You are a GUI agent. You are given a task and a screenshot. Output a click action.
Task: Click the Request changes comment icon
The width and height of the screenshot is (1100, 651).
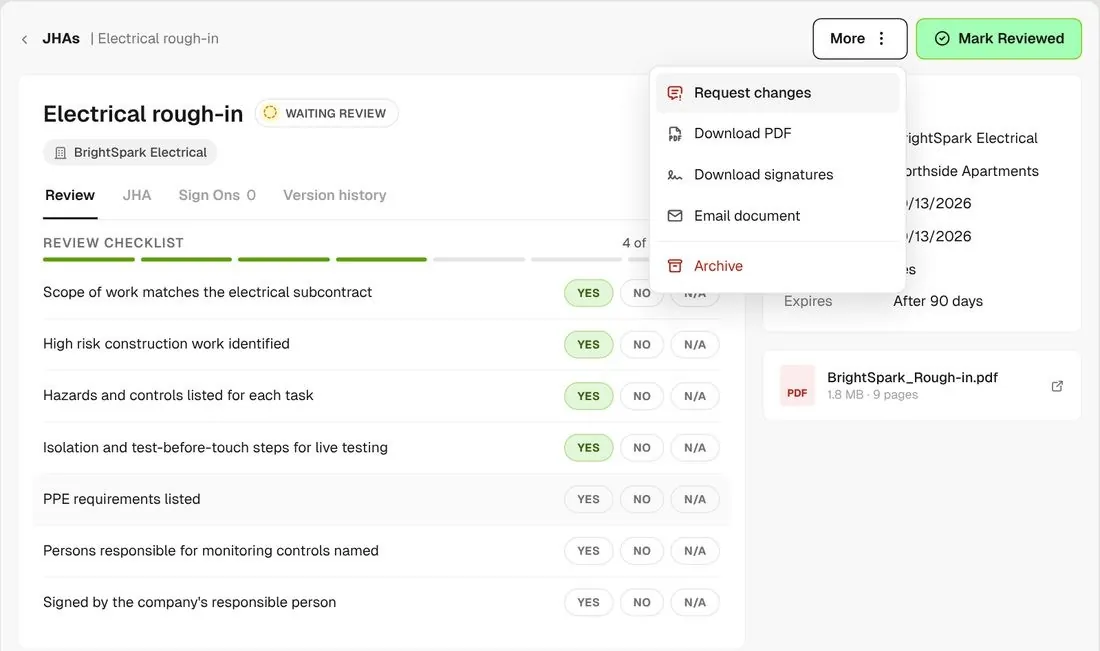pos(675,93)
